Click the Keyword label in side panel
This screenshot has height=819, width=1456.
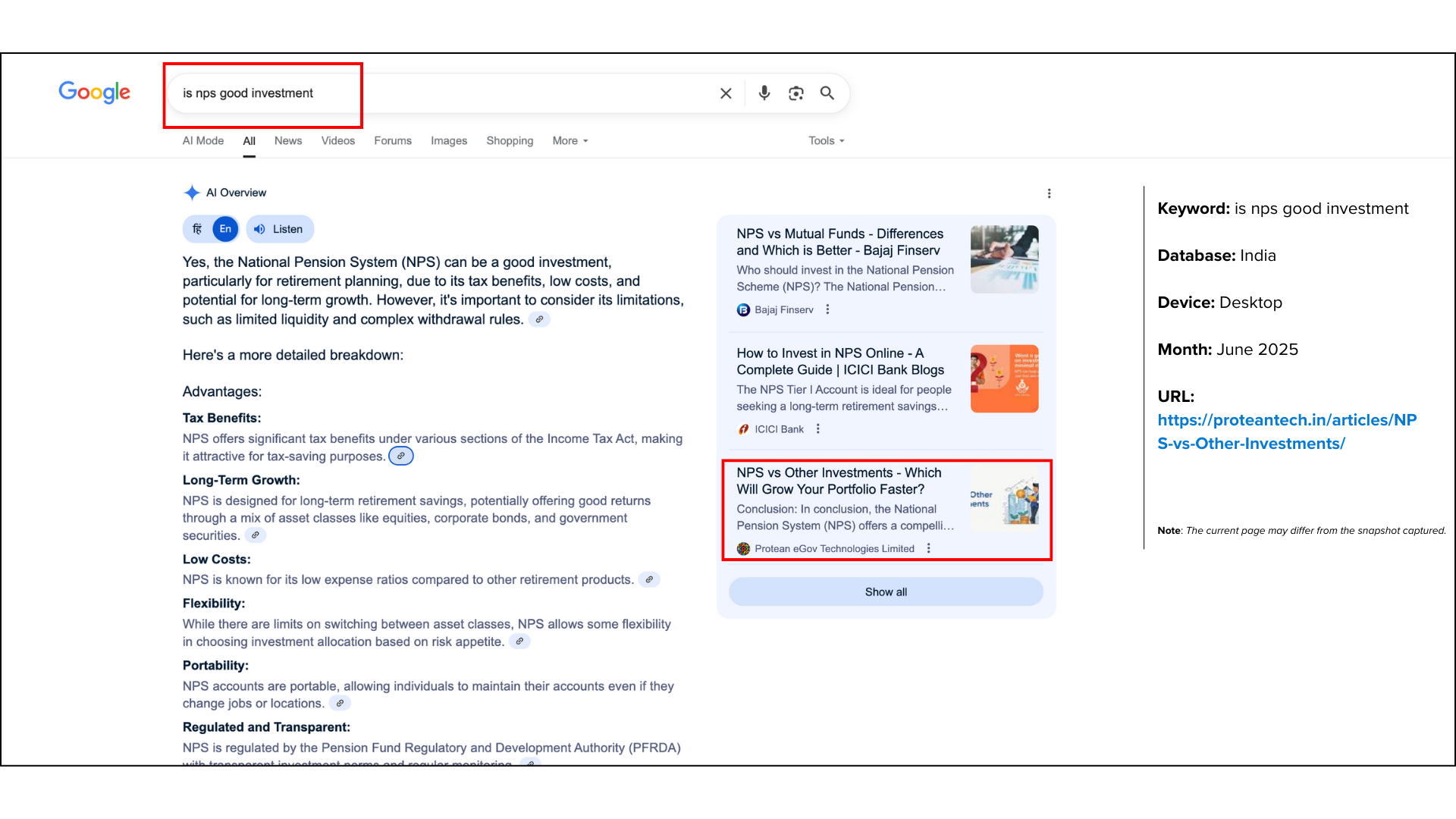tap(1194, 209)
